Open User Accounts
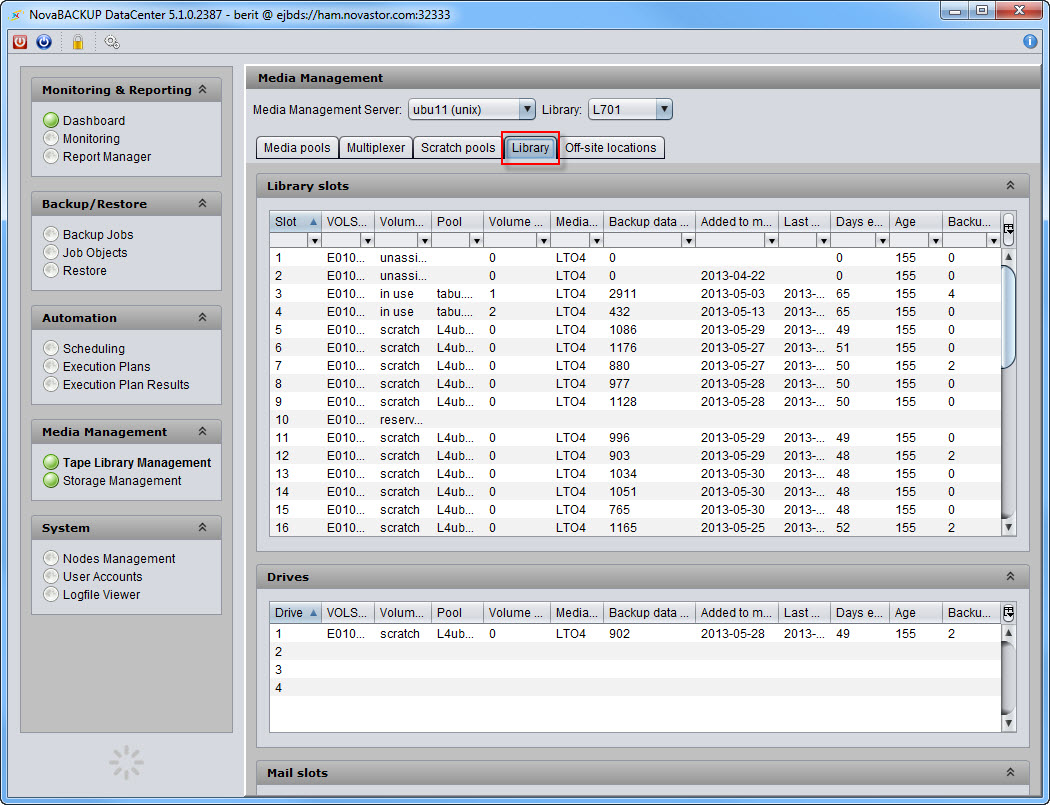Screen dimensions: 1050x805 (102, 577)
